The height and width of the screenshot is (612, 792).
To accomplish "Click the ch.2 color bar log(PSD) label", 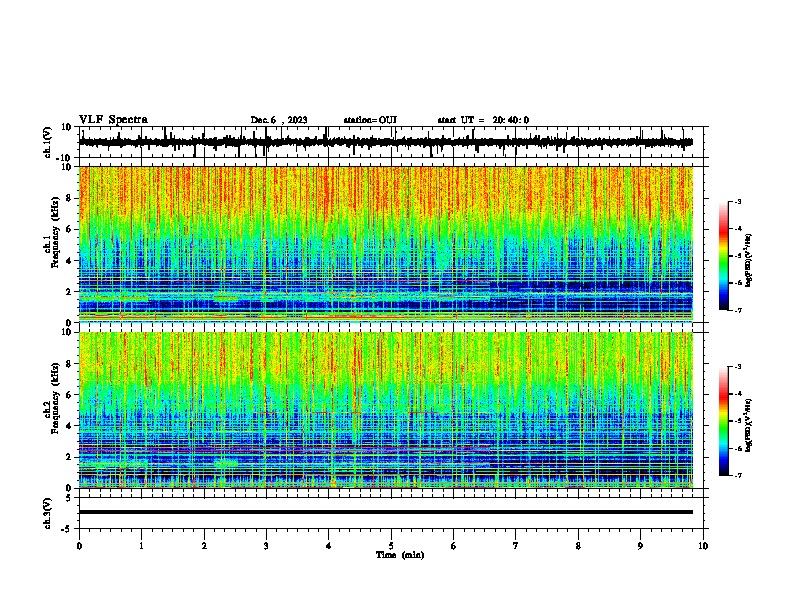I will (749, 426).
